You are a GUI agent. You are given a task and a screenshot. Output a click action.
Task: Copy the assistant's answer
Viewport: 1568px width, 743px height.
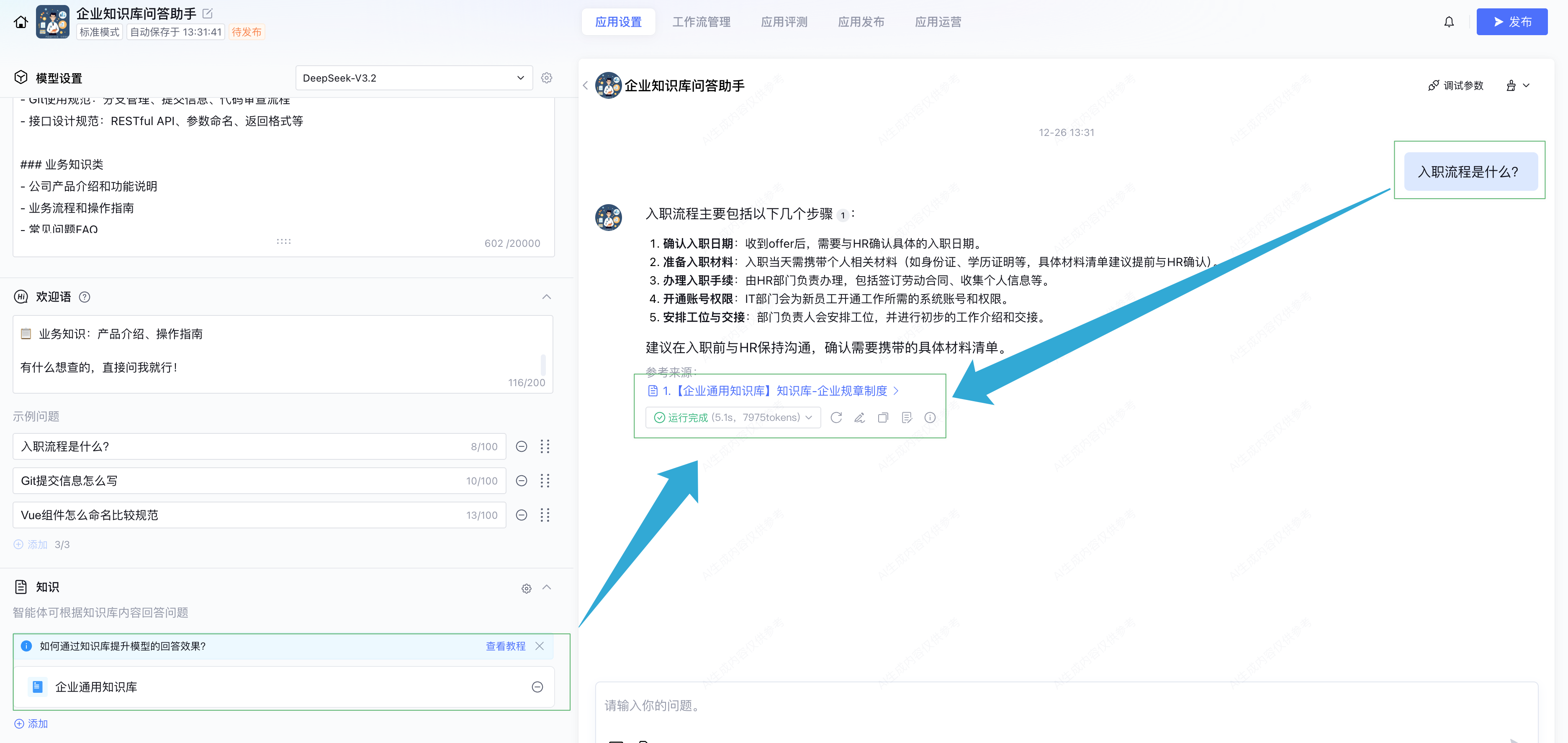(883, 418)
